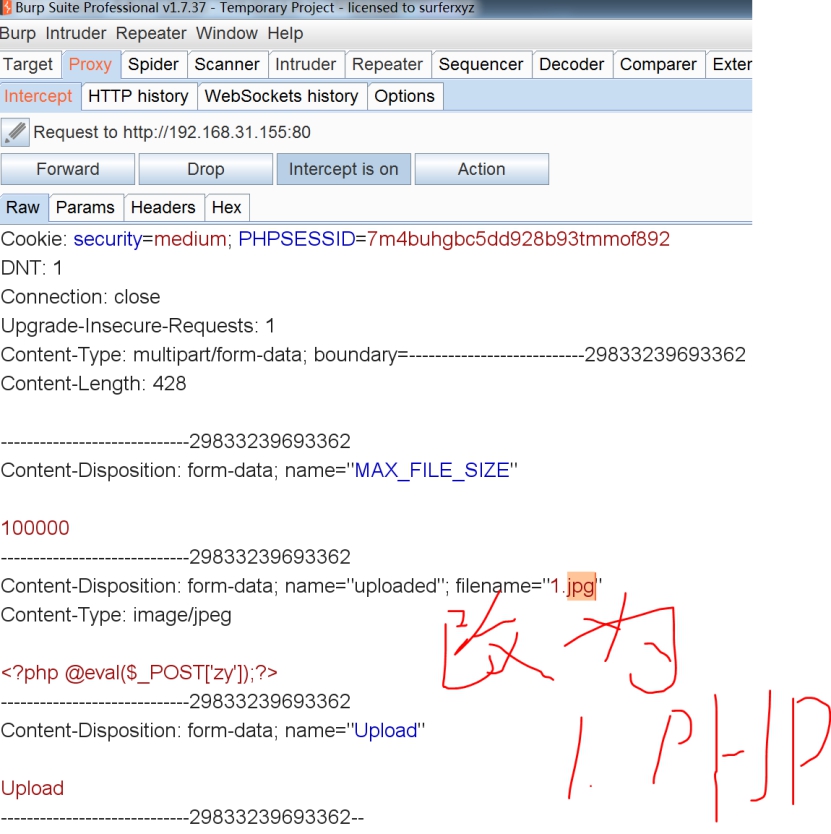The image size is (831, 834).
Task: Open the Help menu
Action: (x=285, y=33)
